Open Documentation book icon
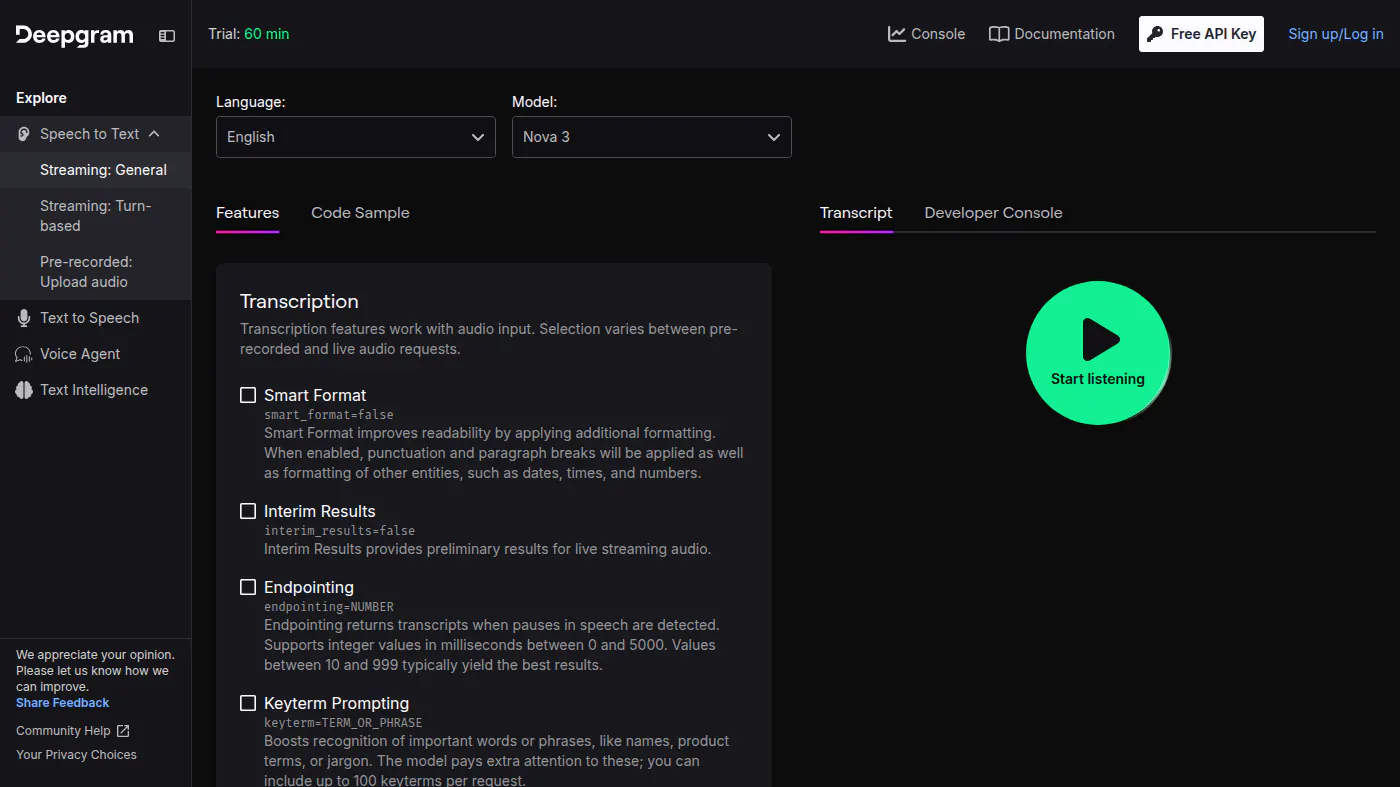The height and width of the screenshot is (787, 1400). coord(999,34)
